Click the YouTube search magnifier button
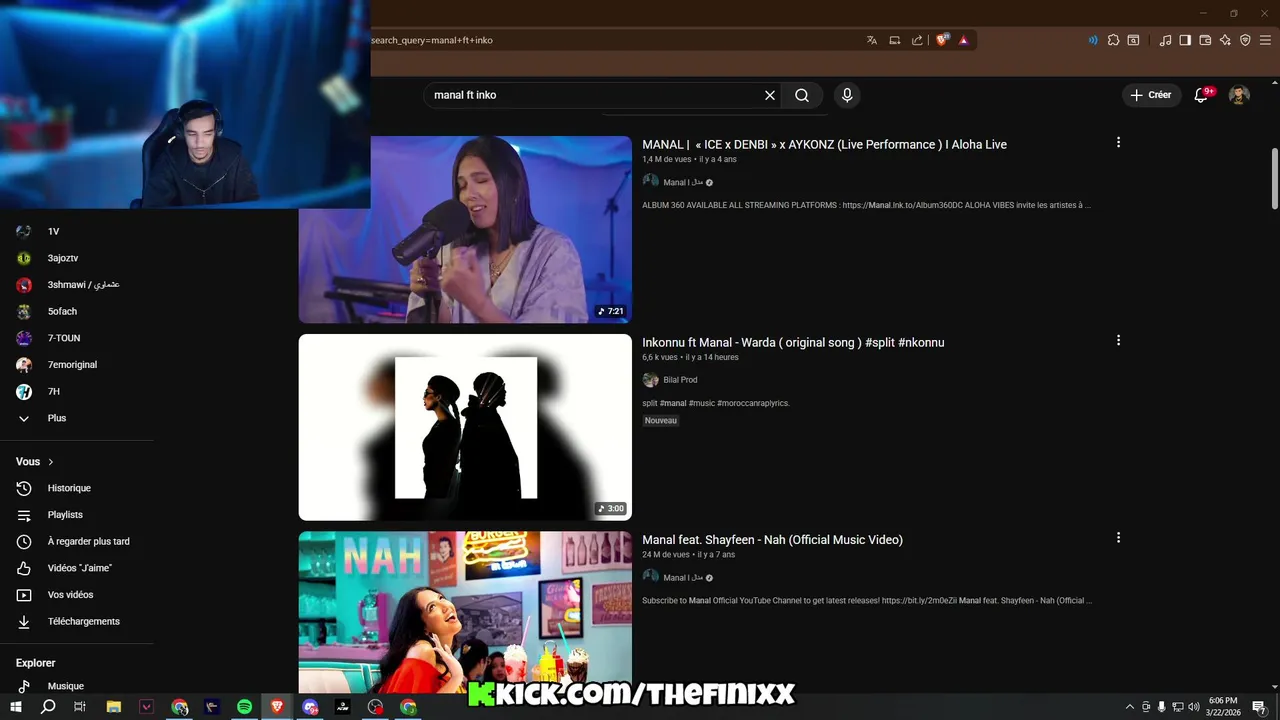This screenshot has width=1280, height=720. click(x=802, y=95)
